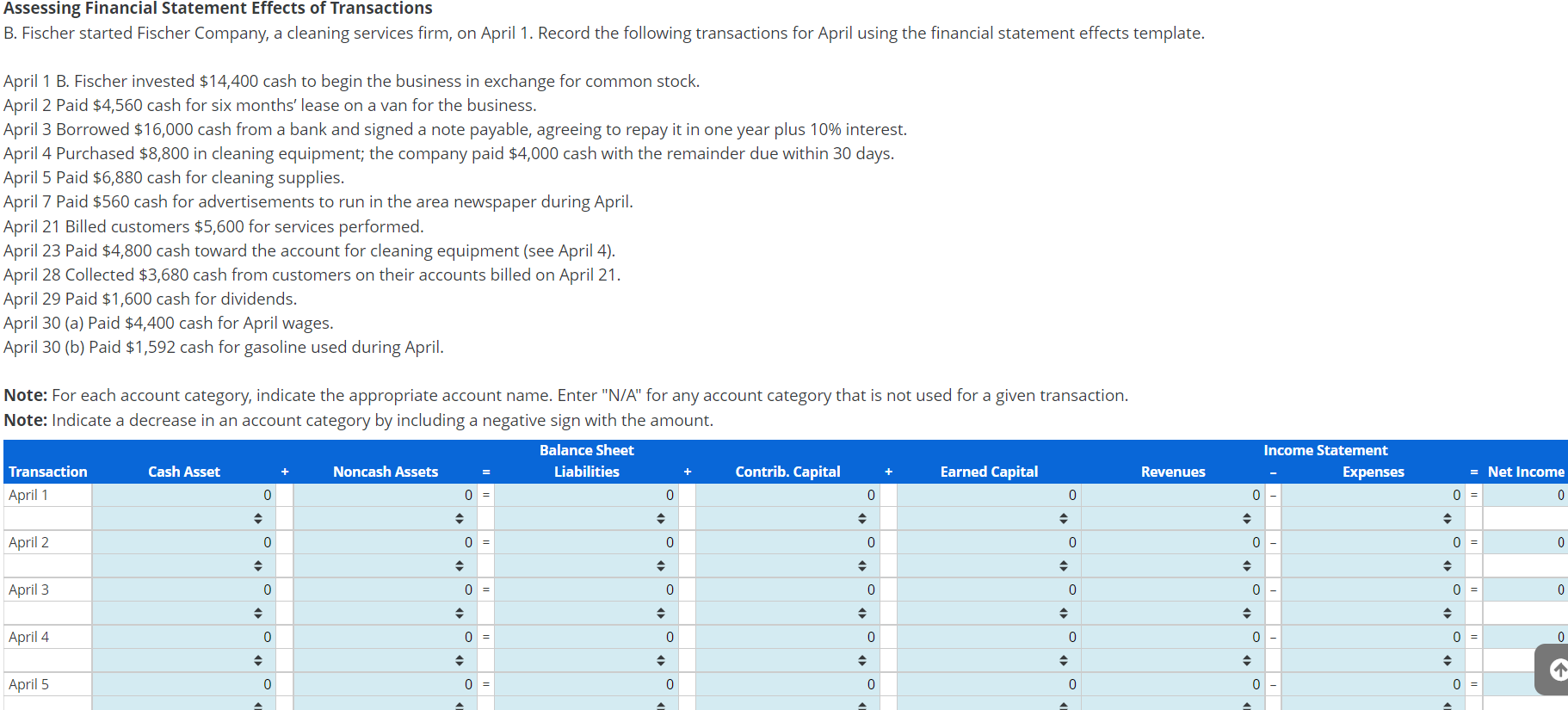The height and width of the screenshot is (710, 1568).
Task: Open April 2 Expenses account dropdown
Action: 1374,565
